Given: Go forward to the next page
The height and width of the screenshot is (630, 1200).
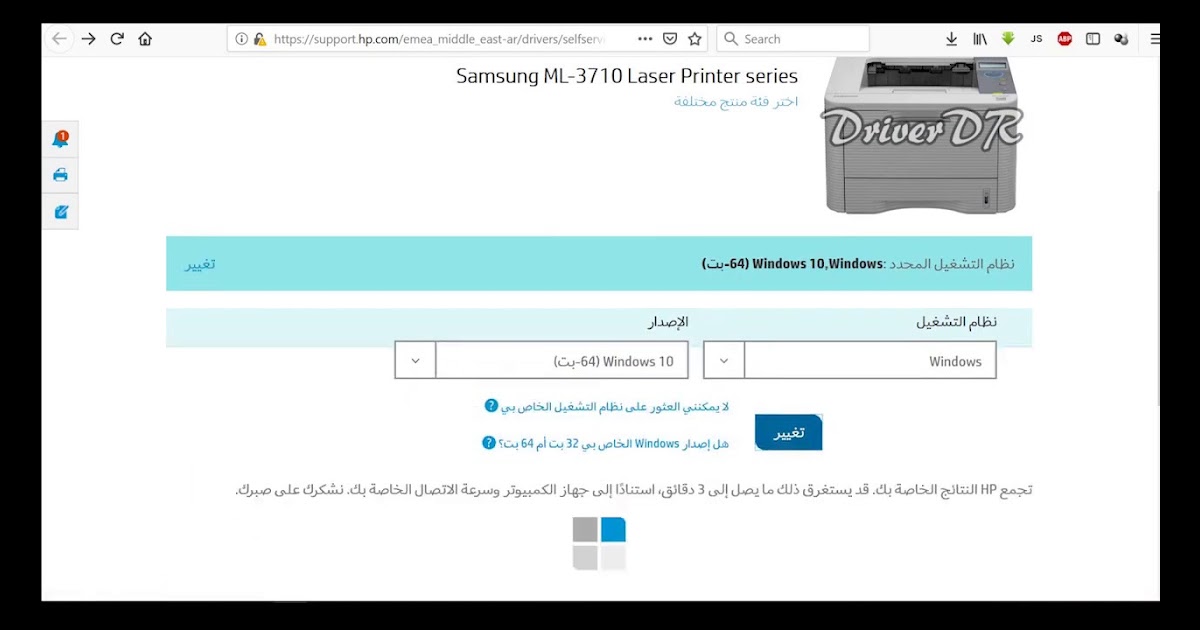Looking at the screenshot, I should [89, 39].
